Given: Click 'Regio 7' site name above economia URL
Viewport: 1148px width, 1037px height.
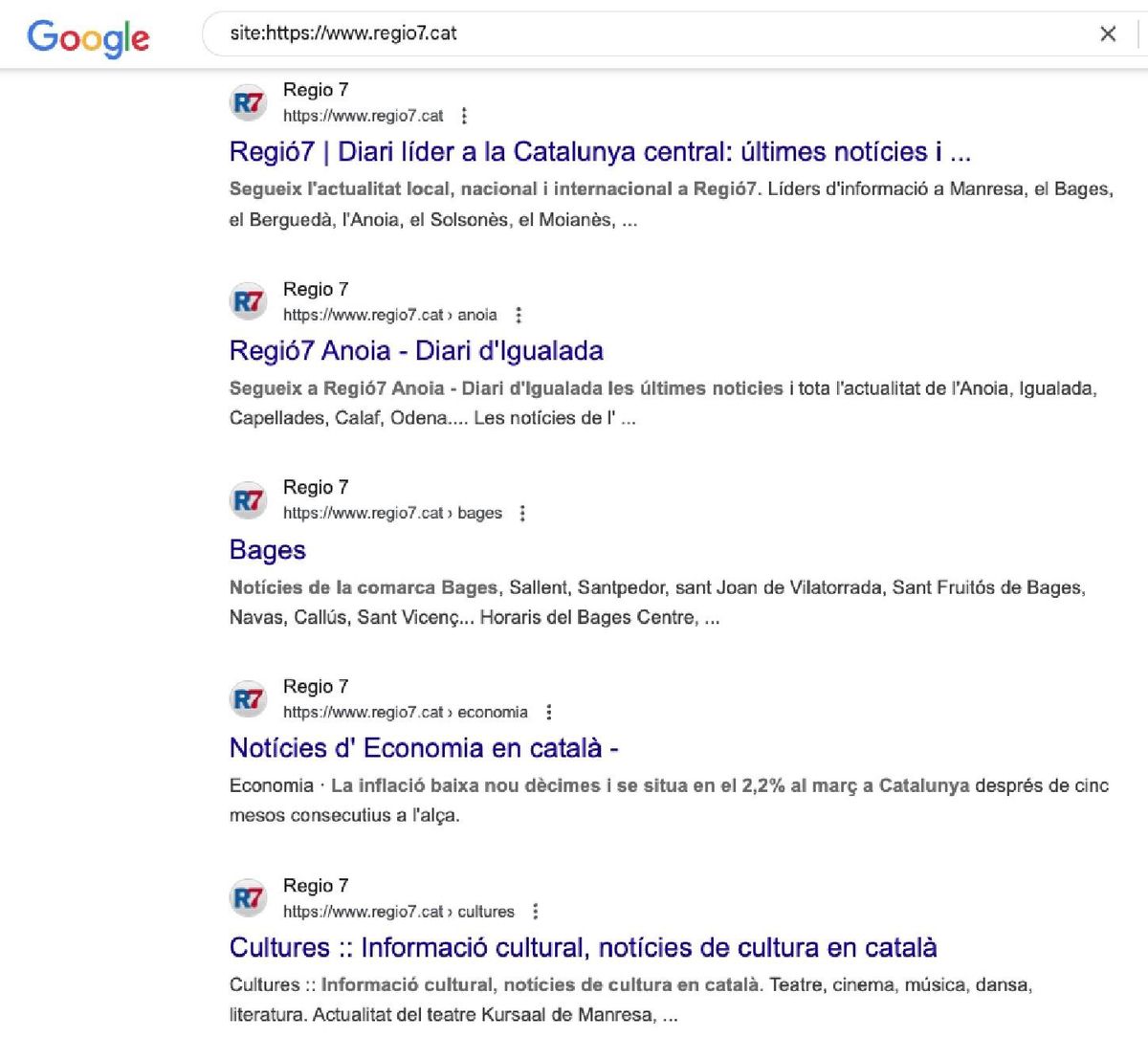Looking at the screenshot, I should 316,687.
